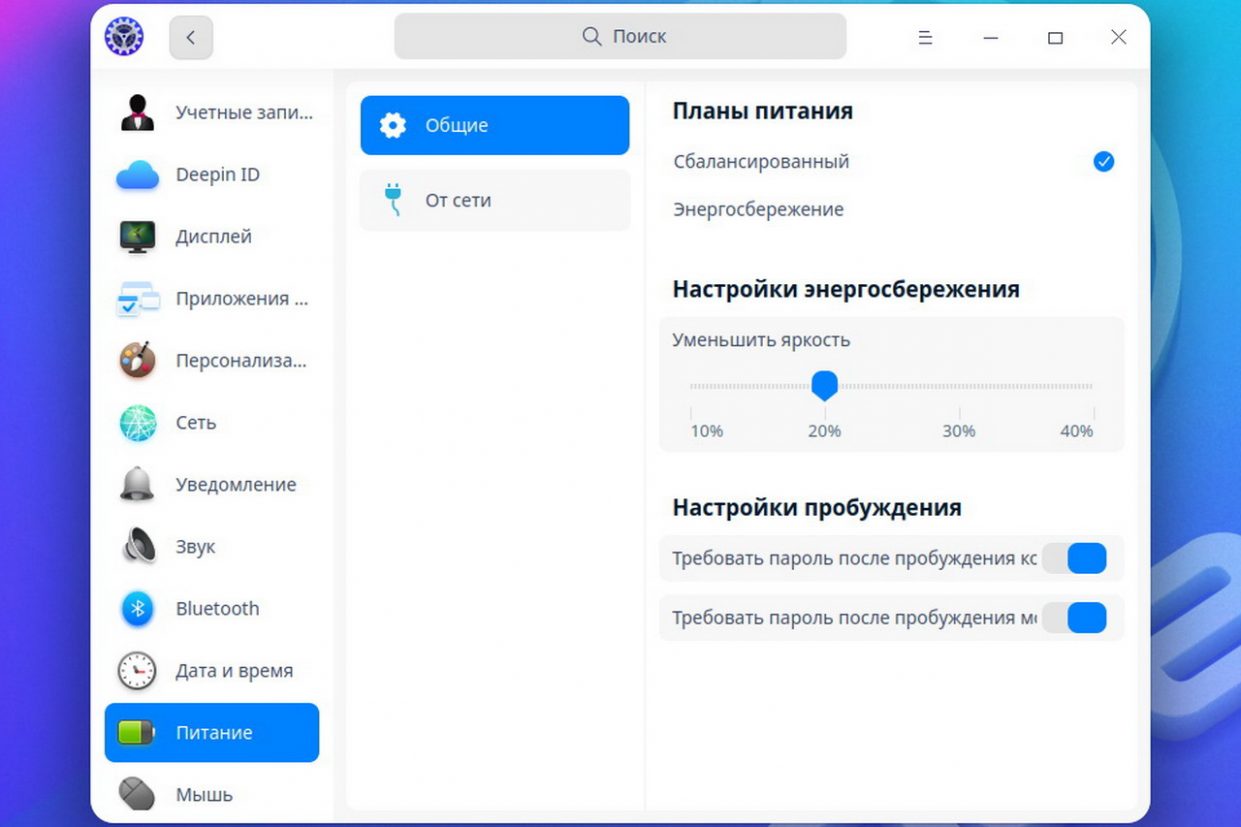Image resolution: width=1241 pixels, height=827 pixels.
Task: Open the Notification (Уведомление) bell icon
Action: click(x=137, y=485)
